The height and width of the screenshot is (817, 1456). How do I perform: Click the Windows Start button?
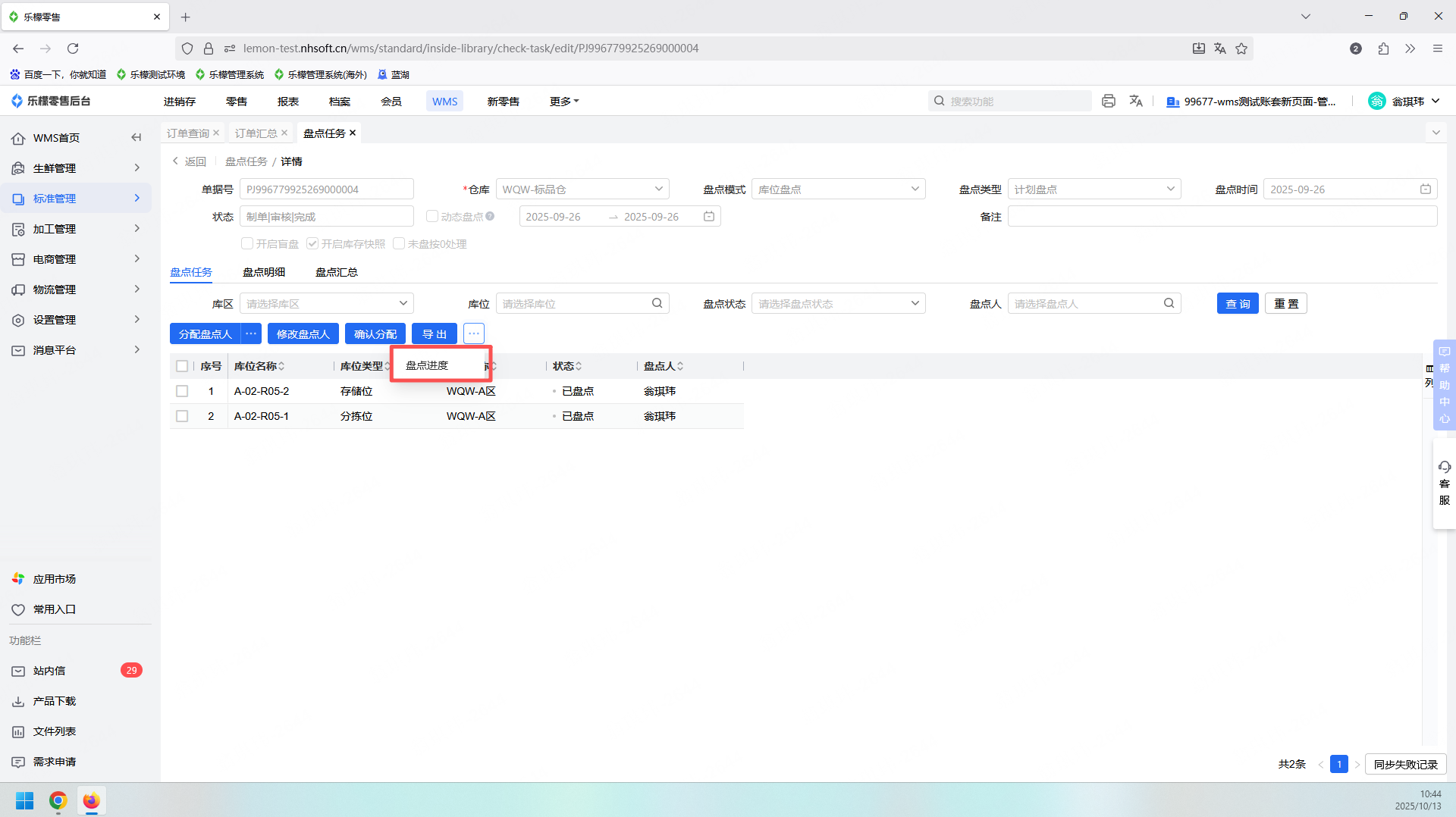tap(25, 800)
